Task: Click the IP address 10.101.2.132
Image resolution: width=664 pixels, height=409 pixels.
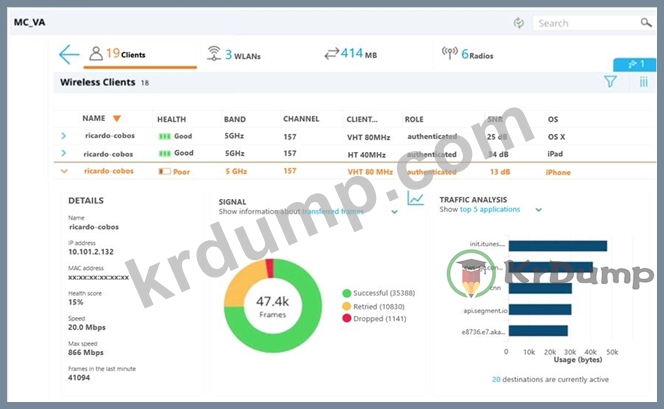Action: click(91, 252)
